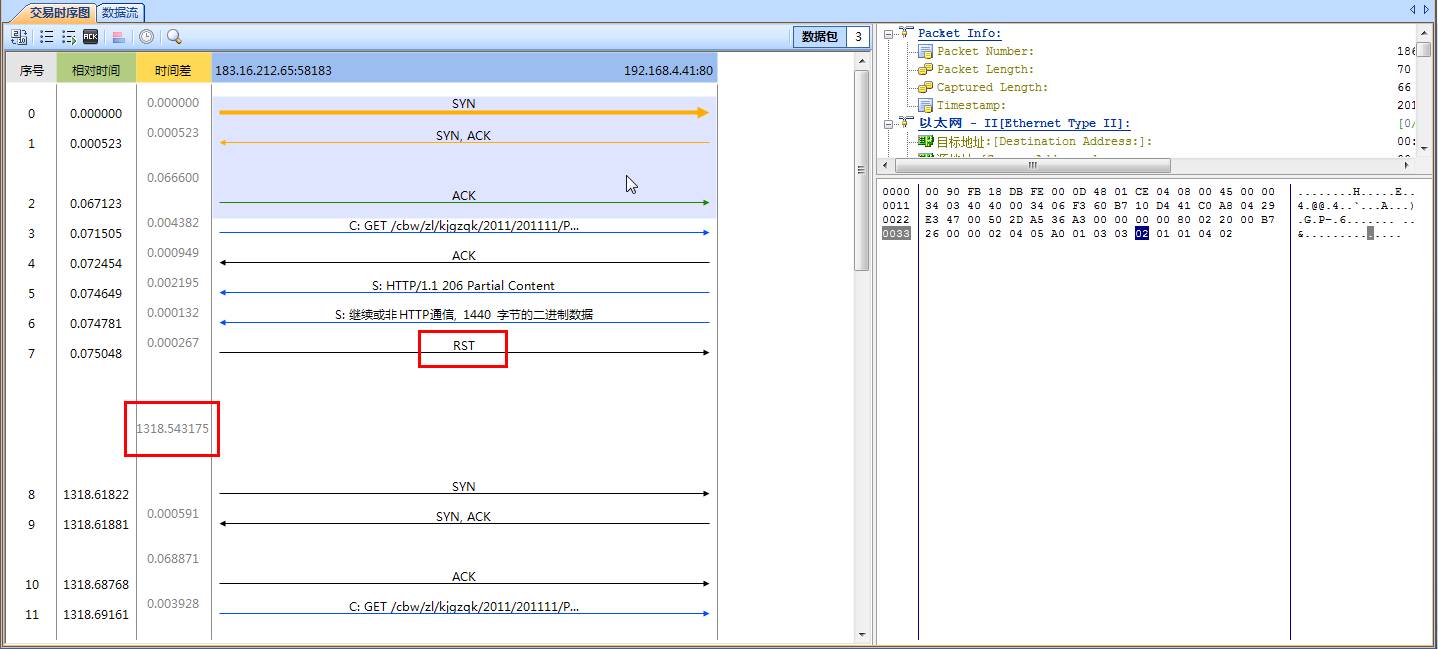The width and height of the screenshot is (1438, 649).
Task: Switch to the 数据流 tab
Action: [120, 13]
